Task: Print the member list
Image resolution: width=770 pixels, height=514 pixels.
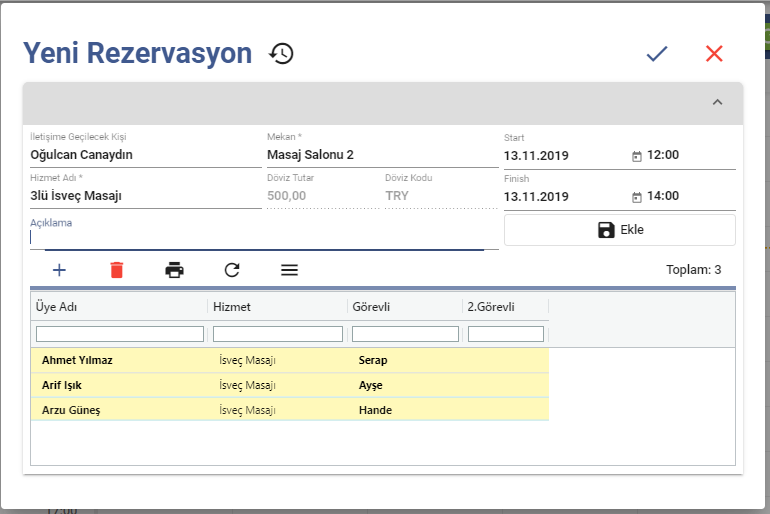Action: tap(174, 270)
